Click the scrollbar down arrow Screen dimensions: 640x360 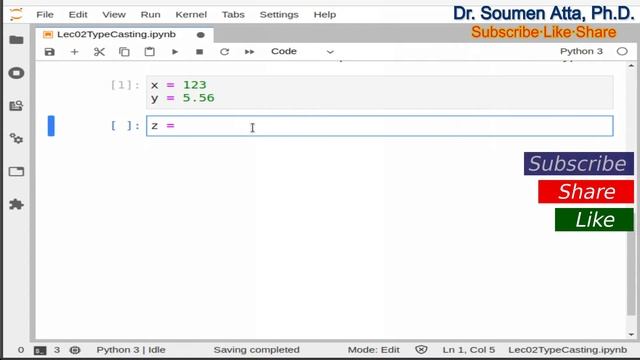(x=631, y=334)
